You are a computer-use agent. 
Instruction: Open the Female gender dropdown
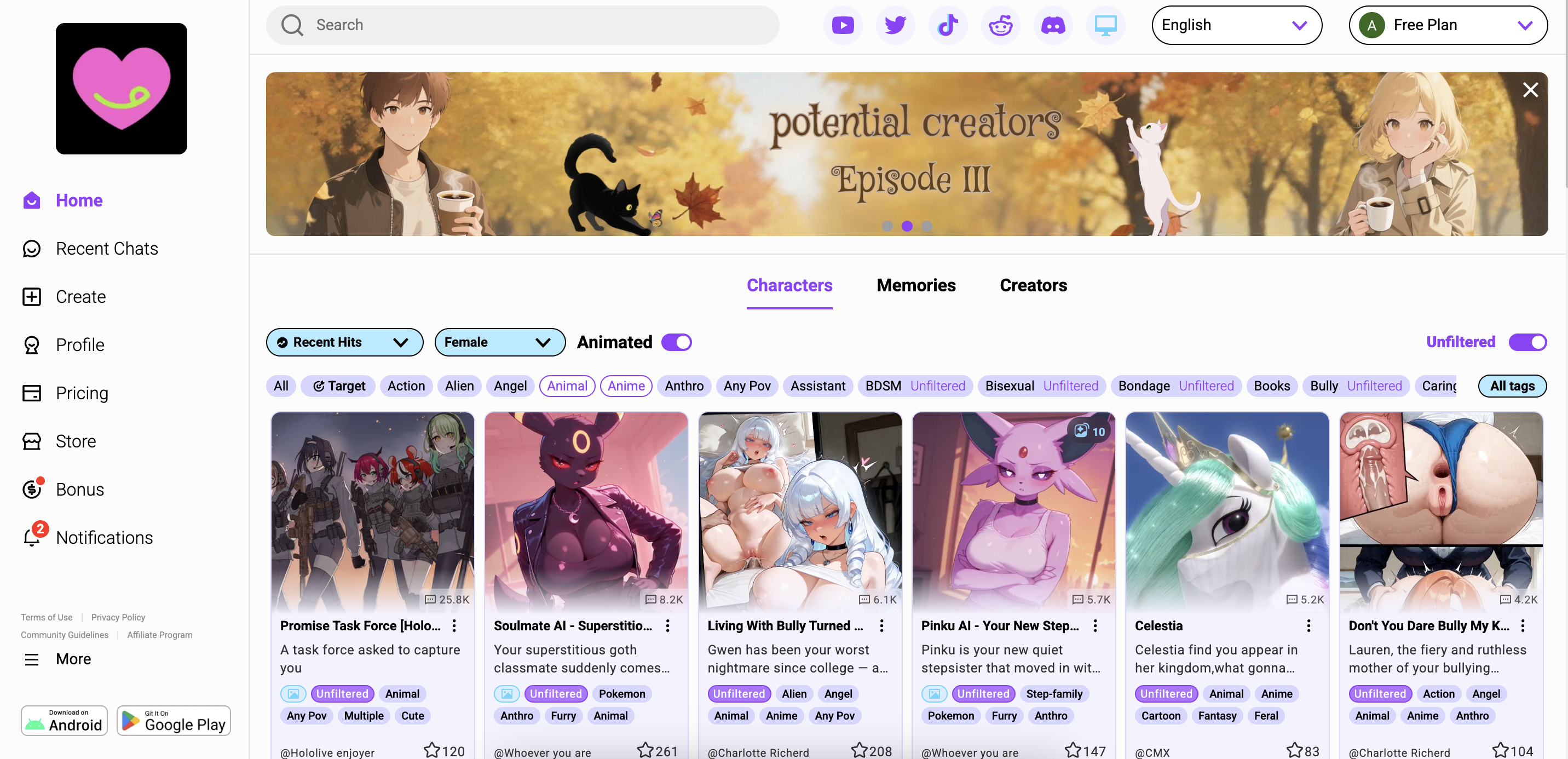(499, 342)
